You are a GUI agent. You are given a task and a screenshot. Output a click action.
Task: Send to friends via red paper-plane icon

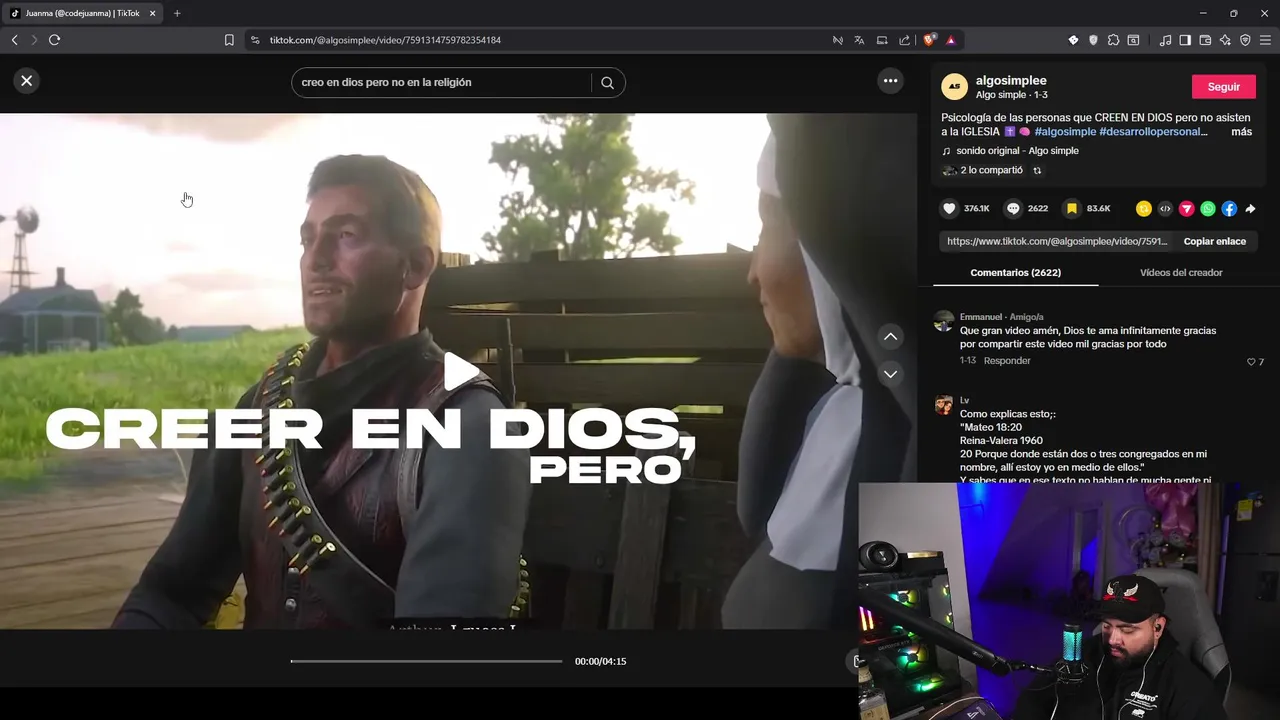(x=1187, y=209)
